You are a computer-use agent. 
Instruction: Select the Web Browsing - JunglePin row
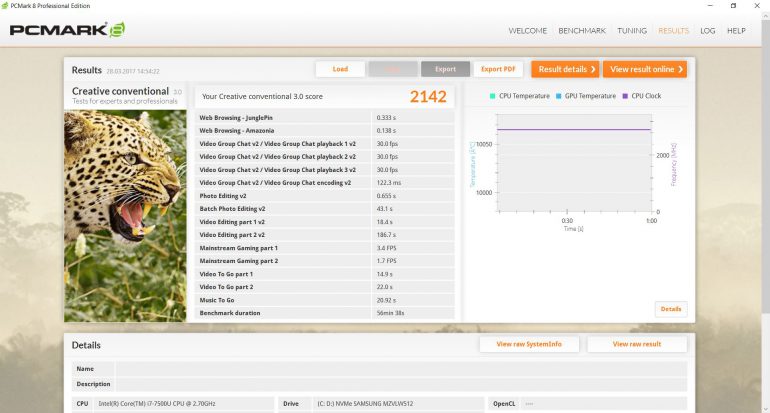[325, 118]
